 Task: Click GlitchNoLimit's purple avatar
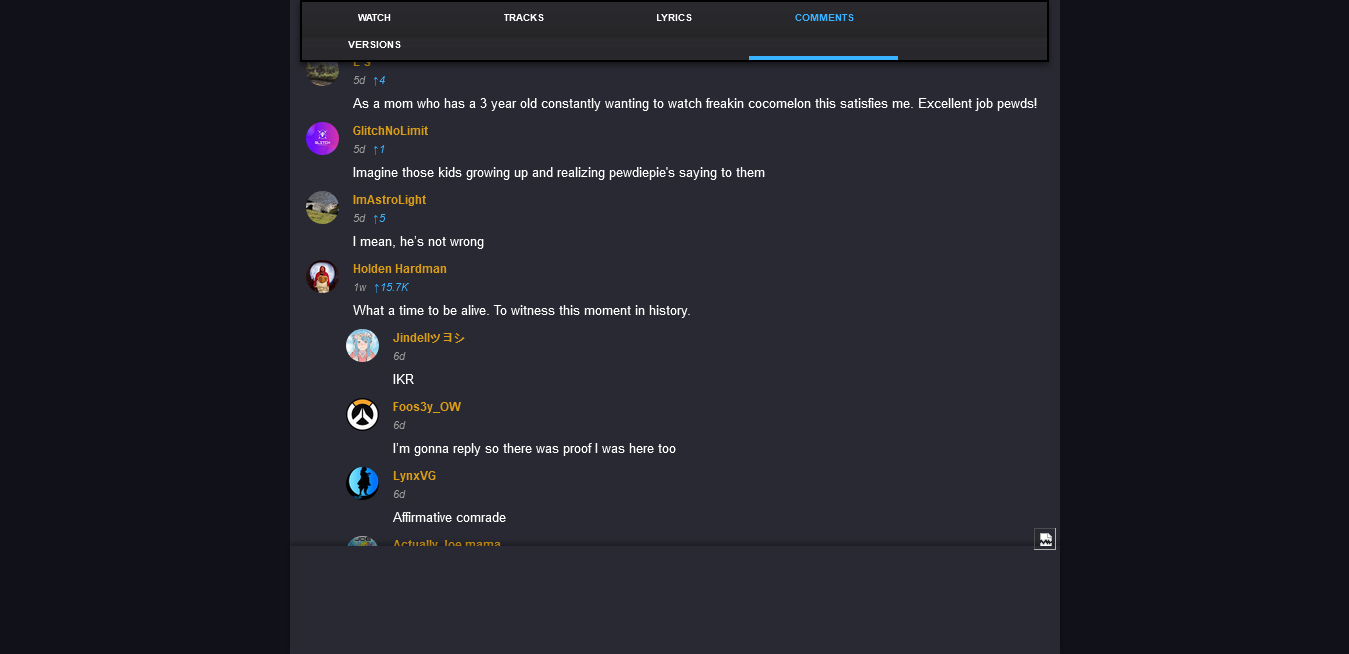point(322,139)
